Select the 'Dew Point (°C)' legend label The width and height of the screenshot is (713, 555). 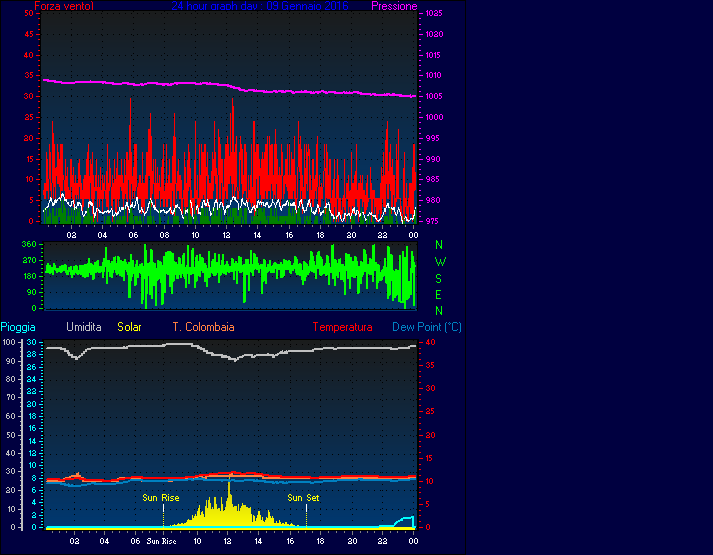427,327
